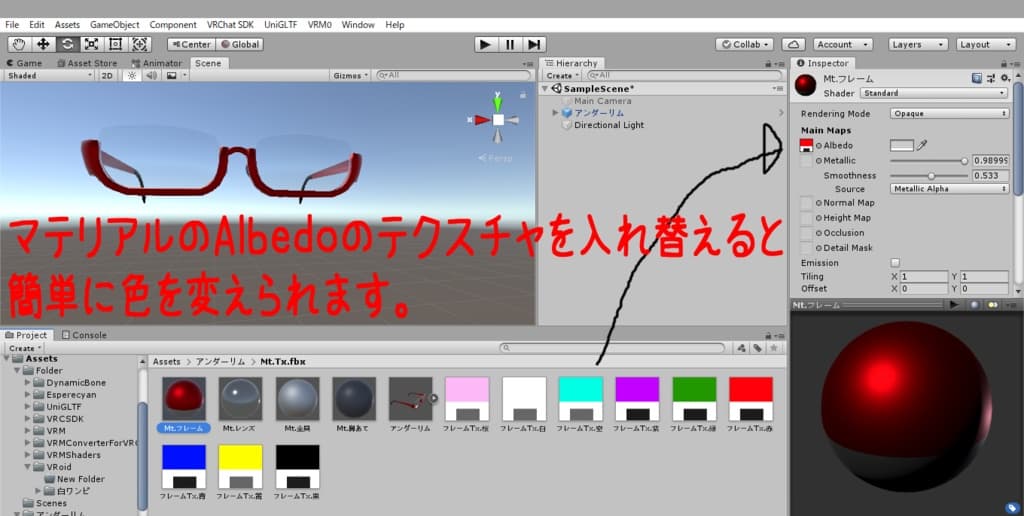Image resolution: width=1024 pixels, height=516 pixels.
Task: Open the Gizmos dropdown
Action: point(351,76)
